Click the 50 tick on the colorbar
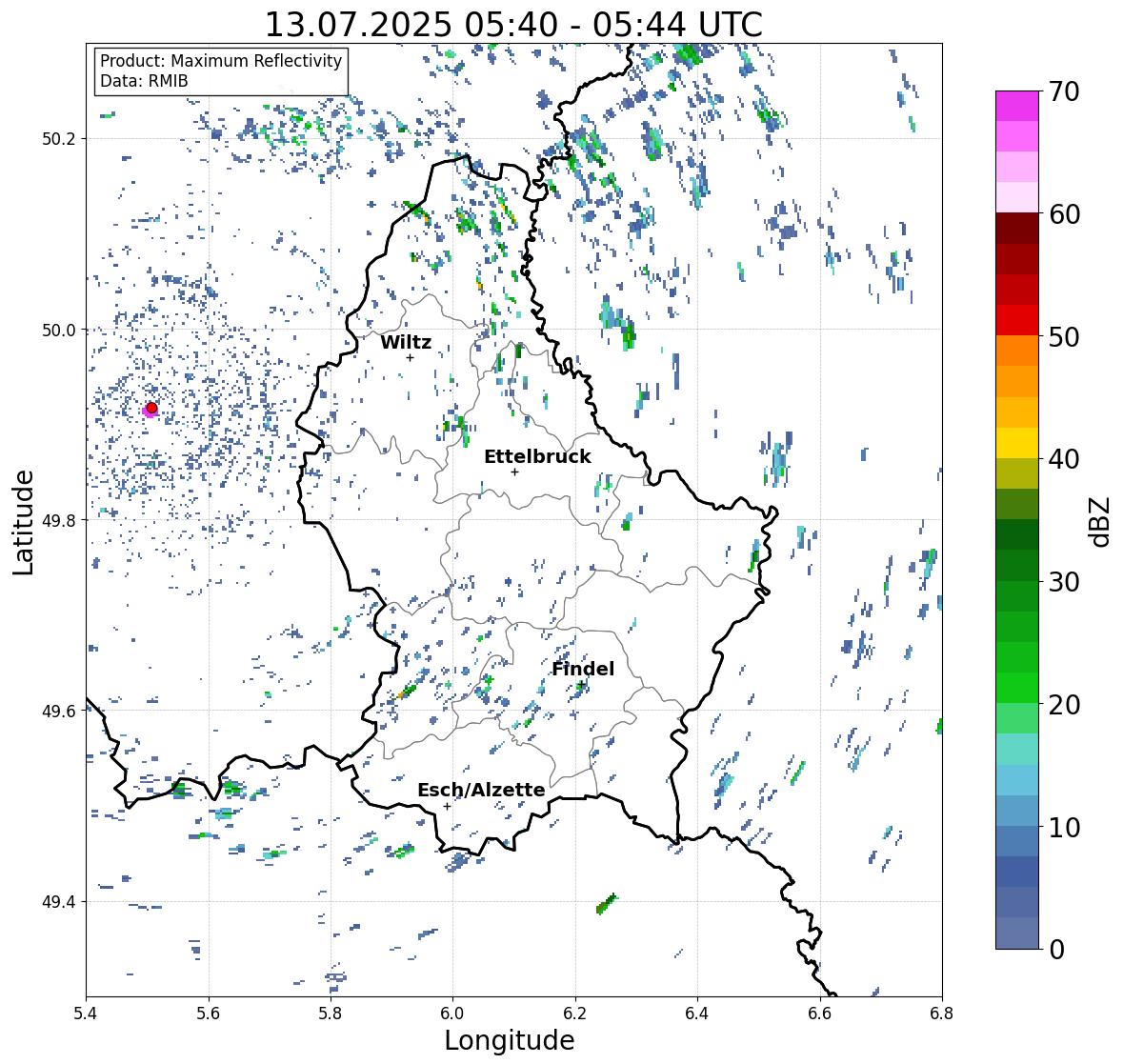This screenshot has width=1123, height=1064. tap(1064, 337)
